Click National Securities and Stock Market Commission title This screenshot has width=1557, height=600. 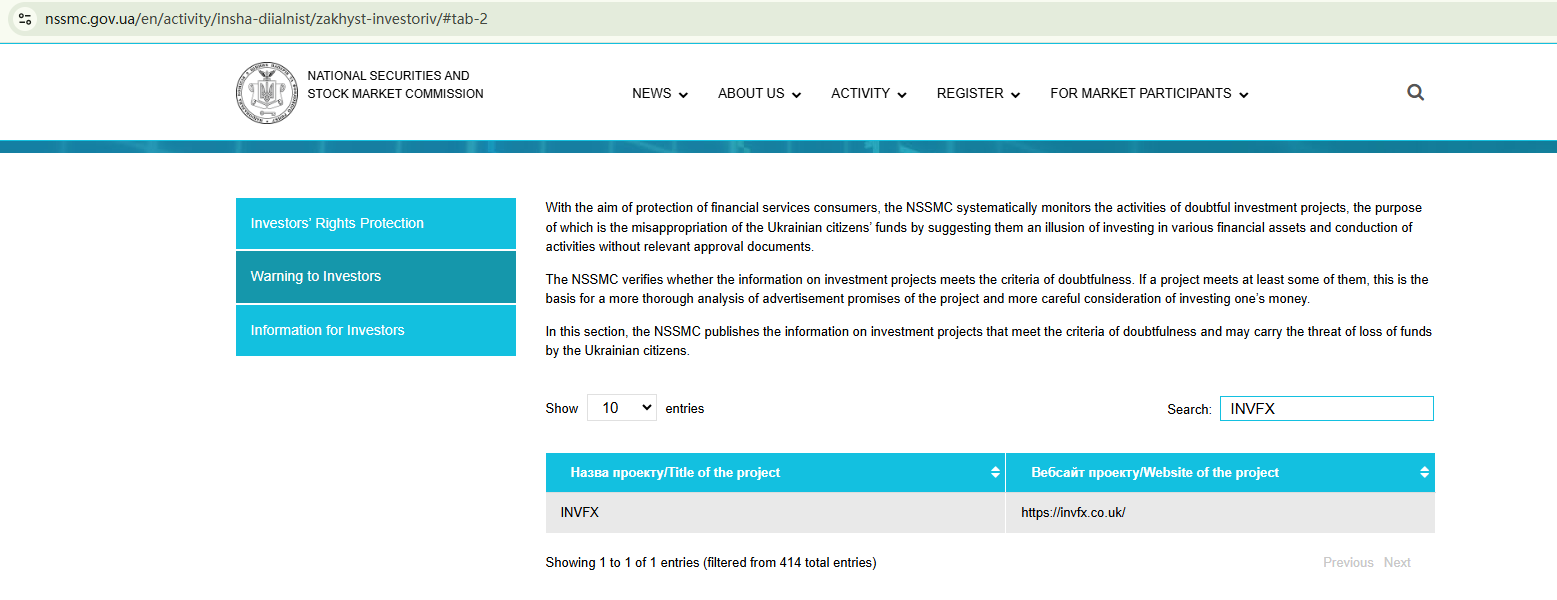[x=395, y=84]
